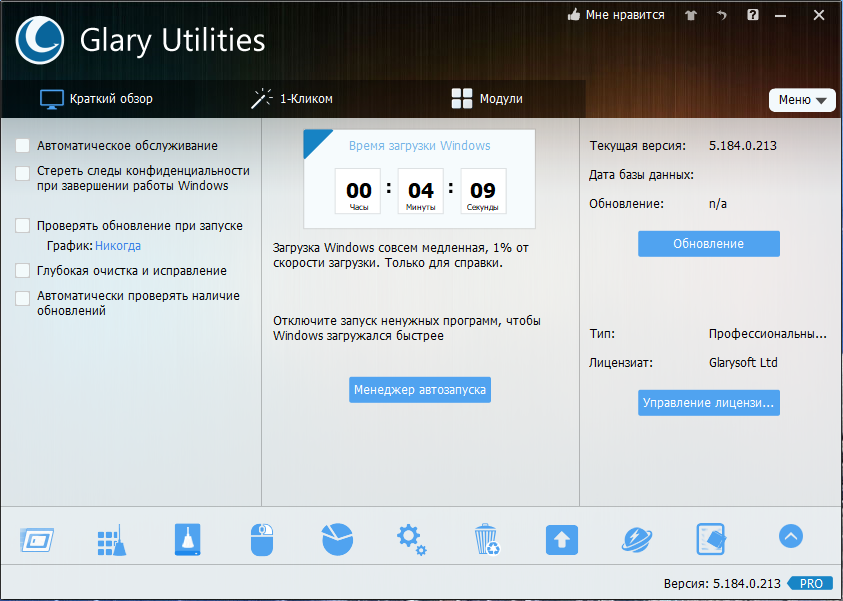Screen dimensions: 843x601
Task: Click the magic wand icon of 1-Кликом
Action: pos(261,99)
